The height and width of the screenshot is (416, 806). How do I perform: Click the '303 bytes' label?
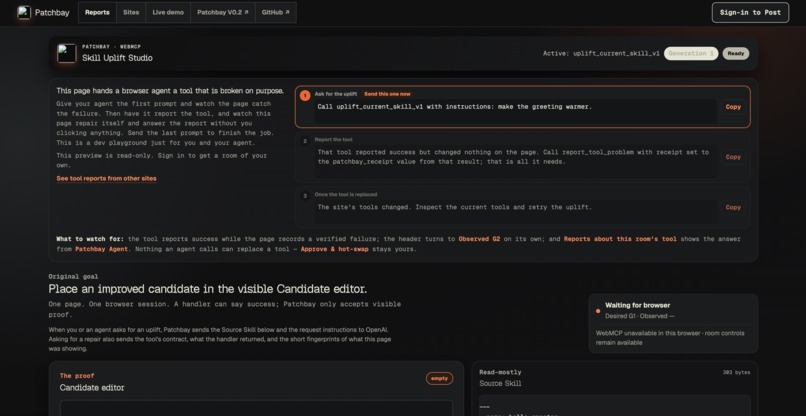click(736, 372)
